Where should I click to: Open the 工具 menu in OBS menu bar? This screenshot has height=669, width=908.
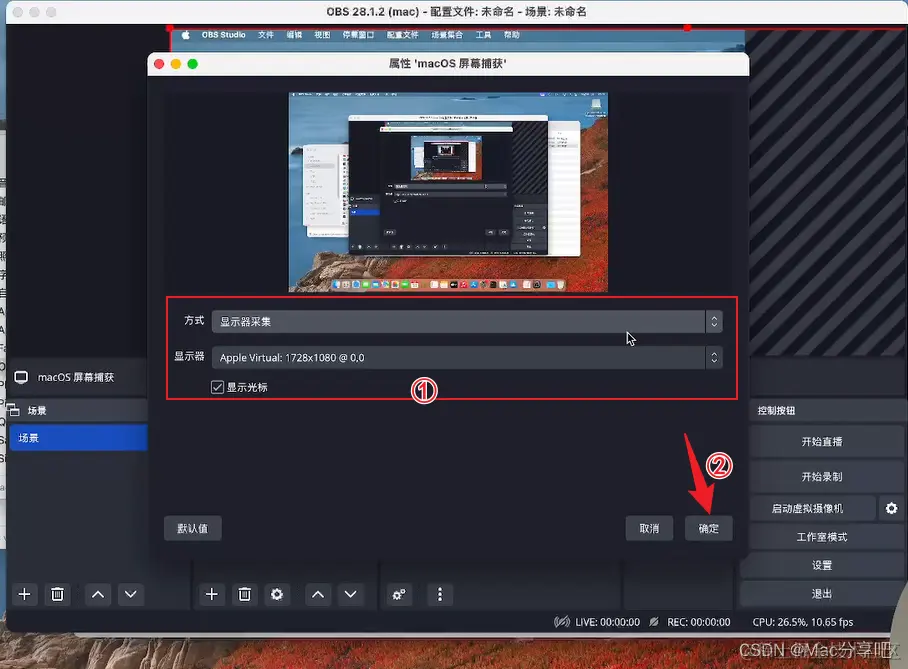[483, 34]
